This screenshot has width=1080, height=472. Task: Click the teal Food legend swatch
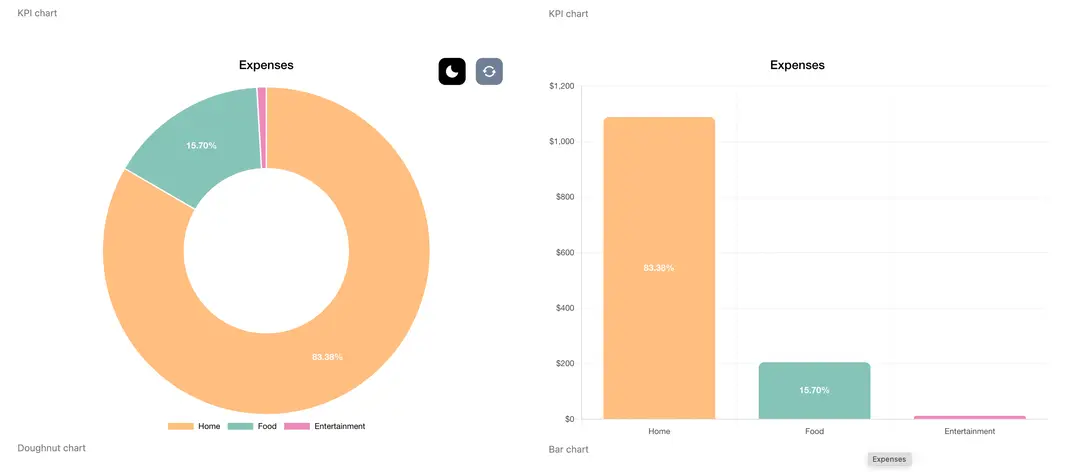tap(240, 426)
